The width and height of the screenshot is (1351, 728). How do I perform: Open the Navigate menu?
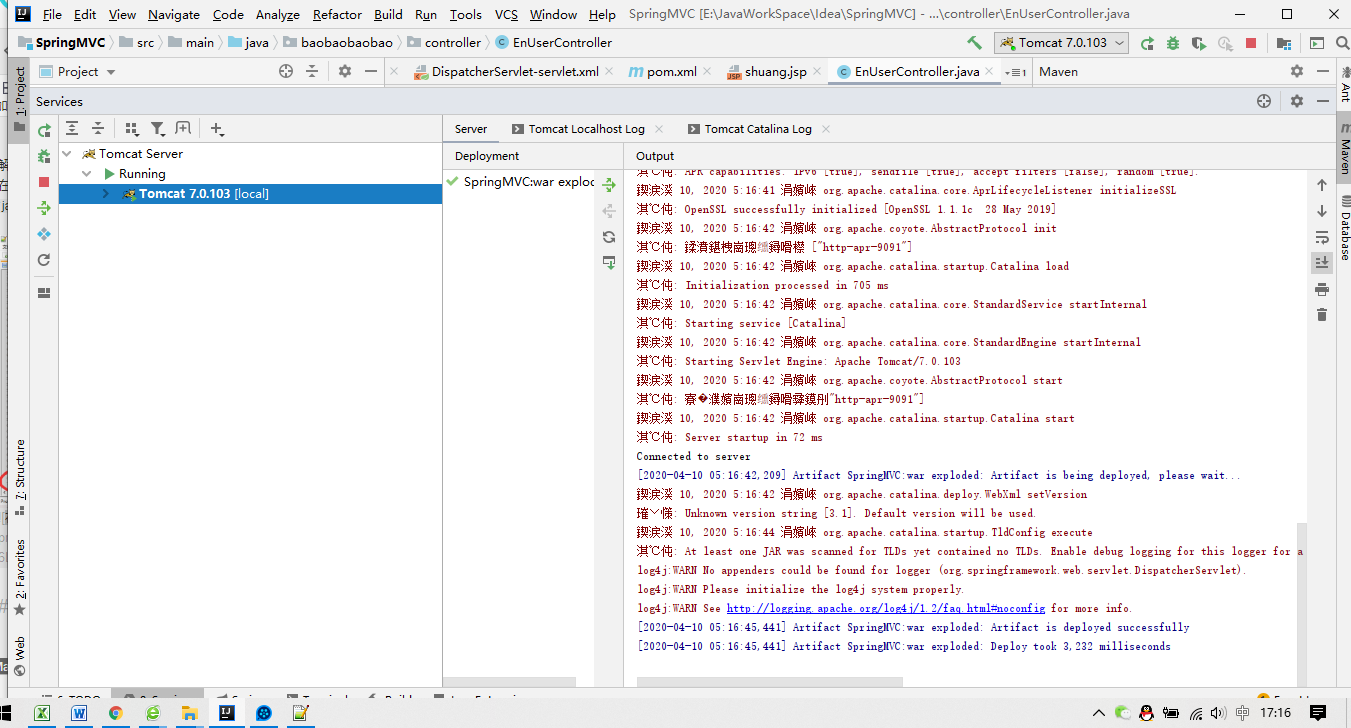[x=174, y=14]
